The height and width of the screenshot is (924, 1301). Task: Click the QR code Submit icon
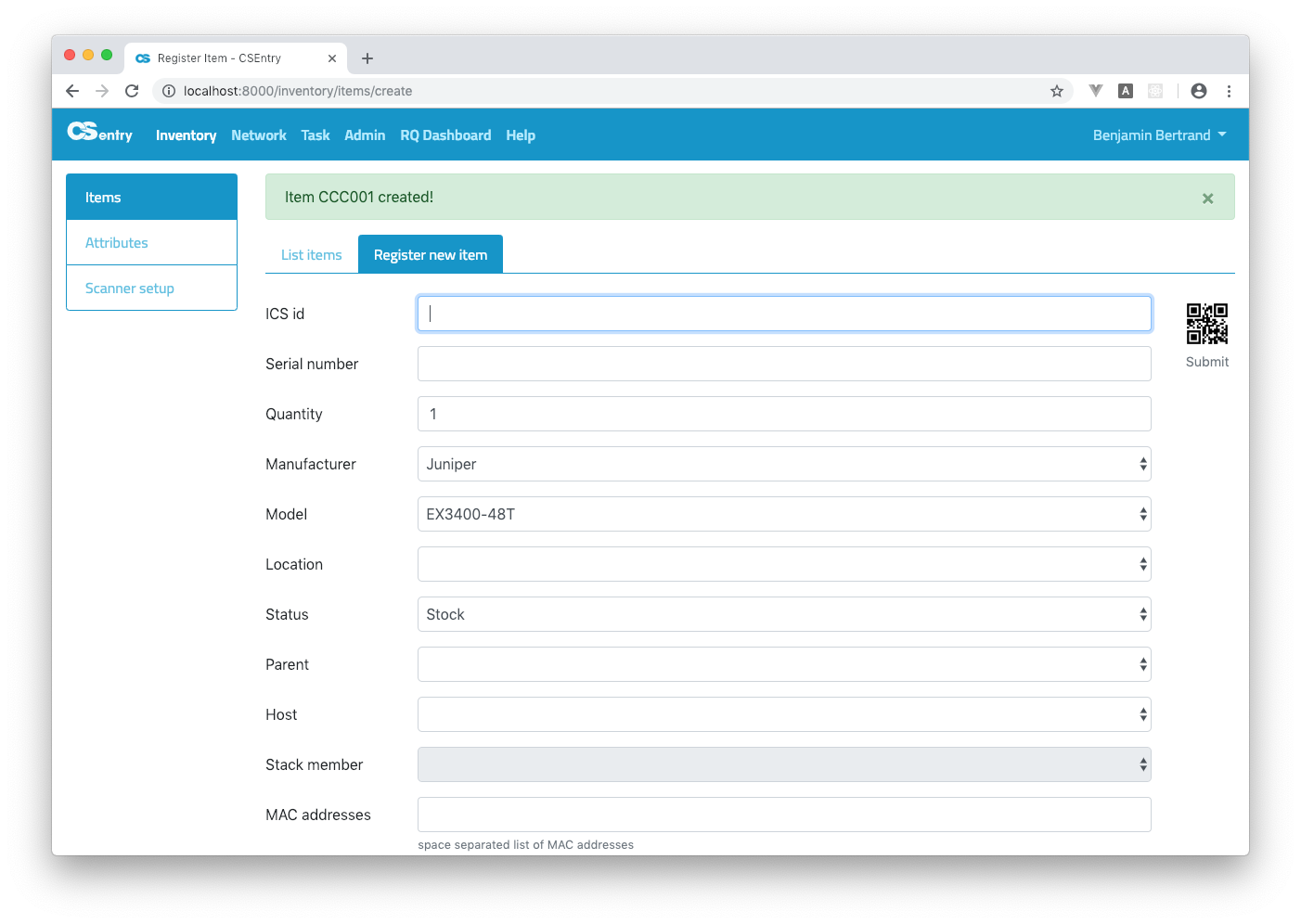pos(1206,324)
